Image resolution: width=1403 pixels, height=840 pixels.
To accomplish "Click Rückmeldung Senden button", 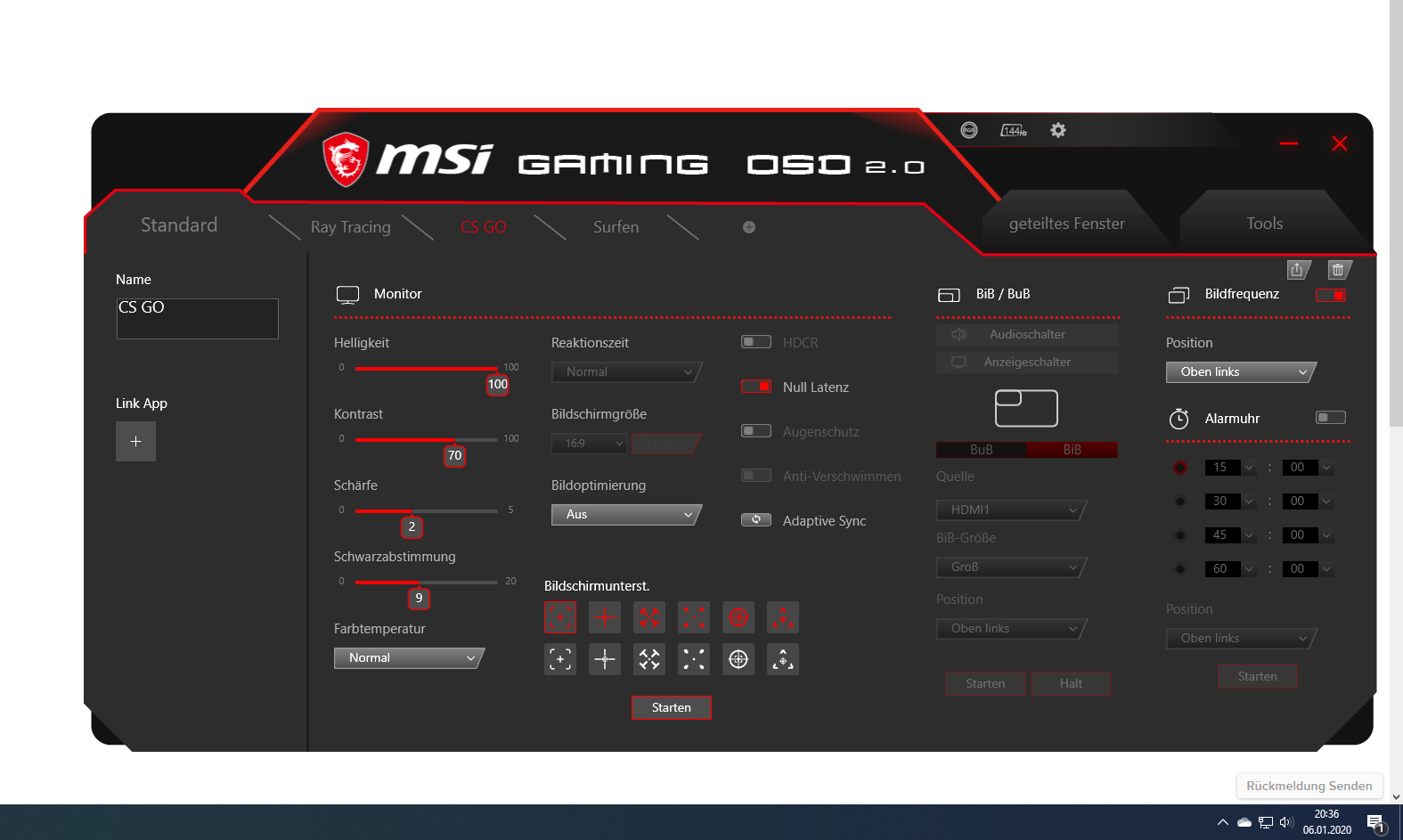I will (x=1309, y=786).
